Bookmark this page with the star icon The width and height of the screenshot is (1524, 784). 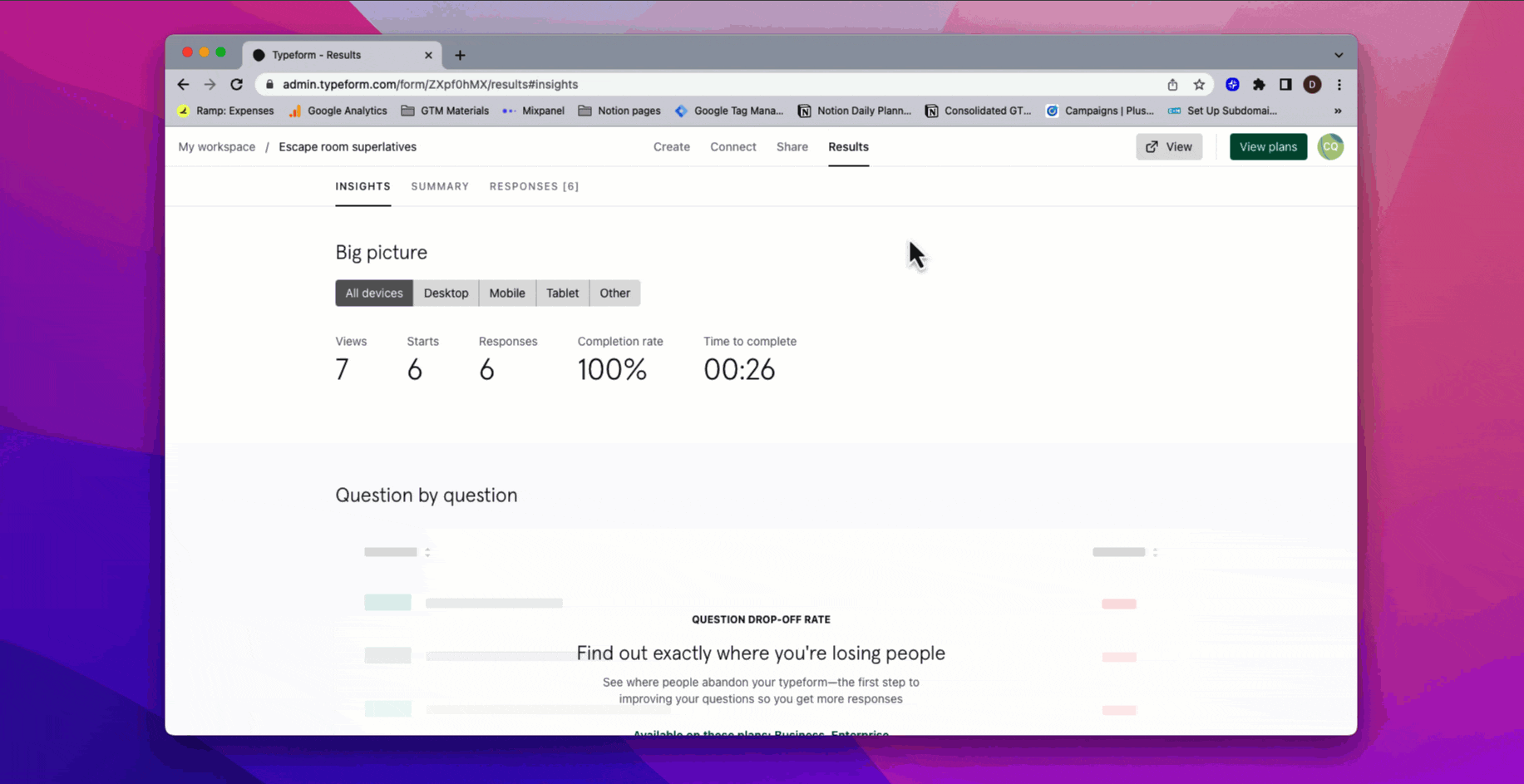1199,84
